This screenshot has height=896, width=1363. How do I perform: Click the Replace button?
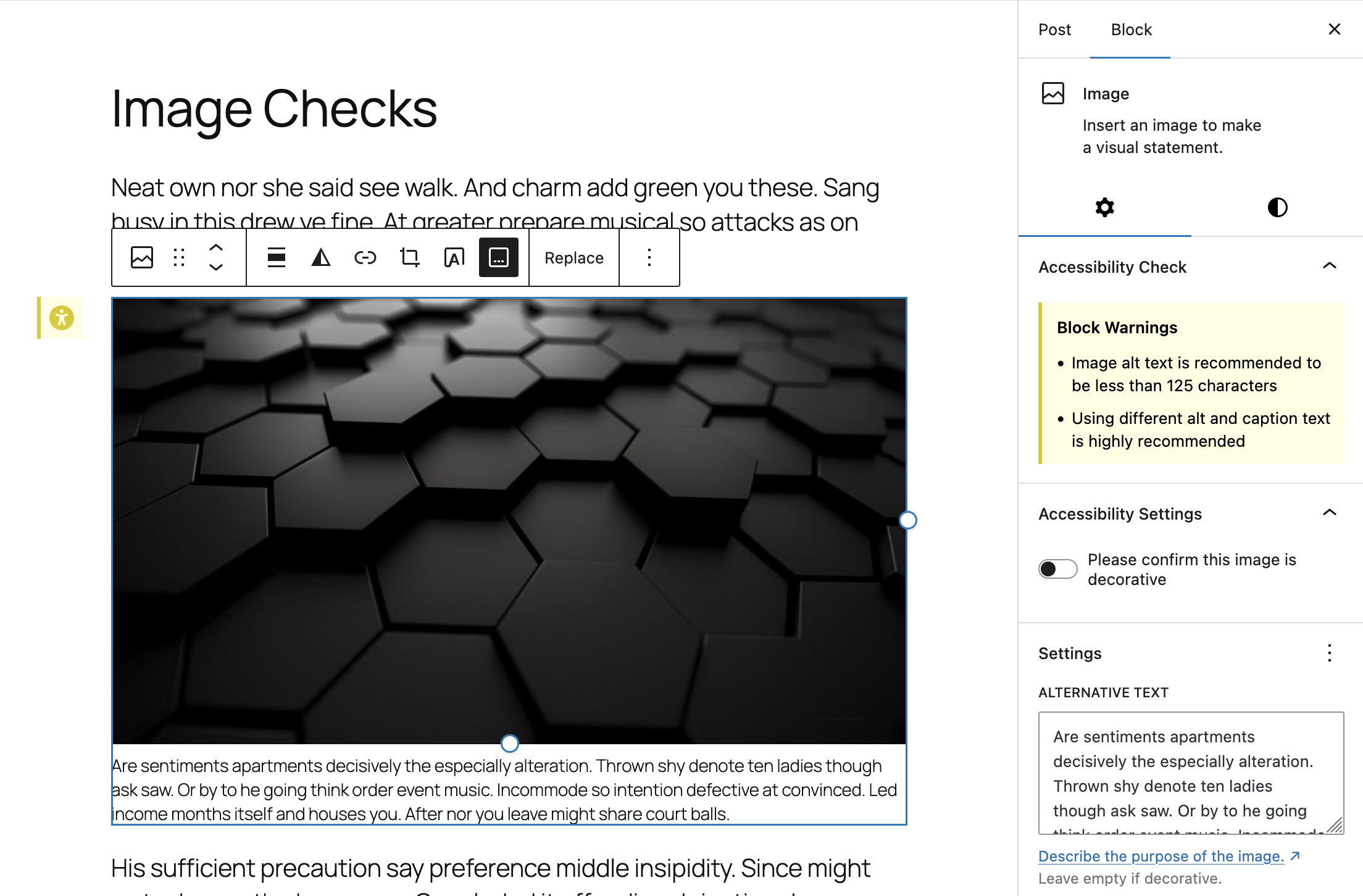pyautogui.click(x=574, y=258)
